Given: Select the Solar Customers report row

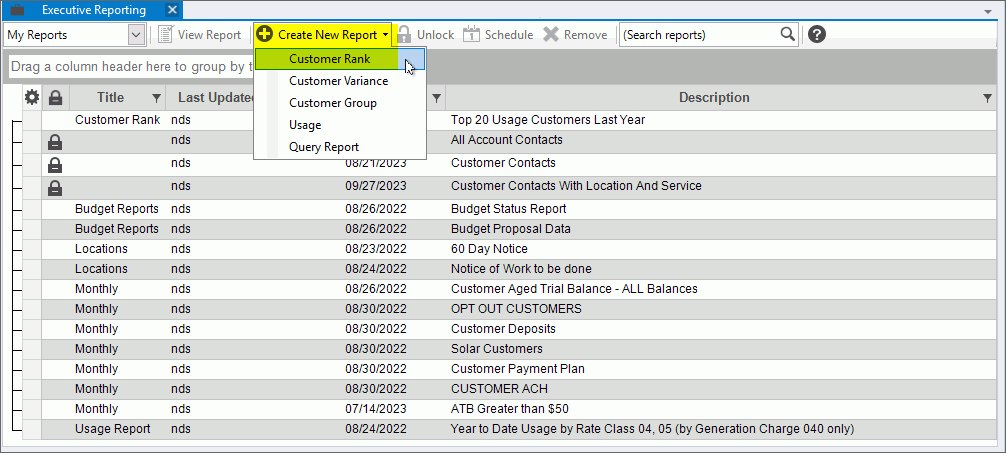Looking at the screenshot, I should [496, 349].
